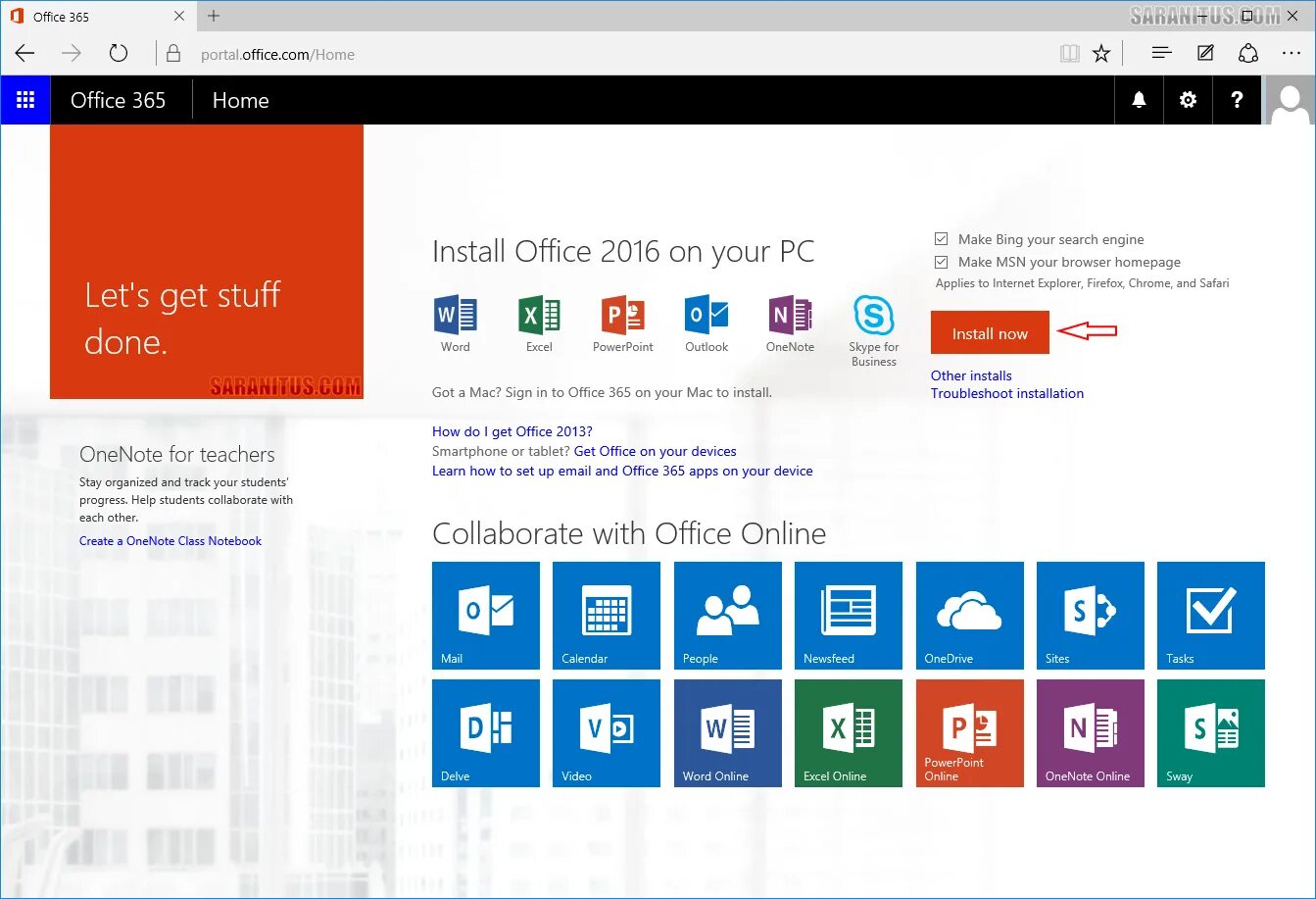Open the Mail tile

(486, 616)
